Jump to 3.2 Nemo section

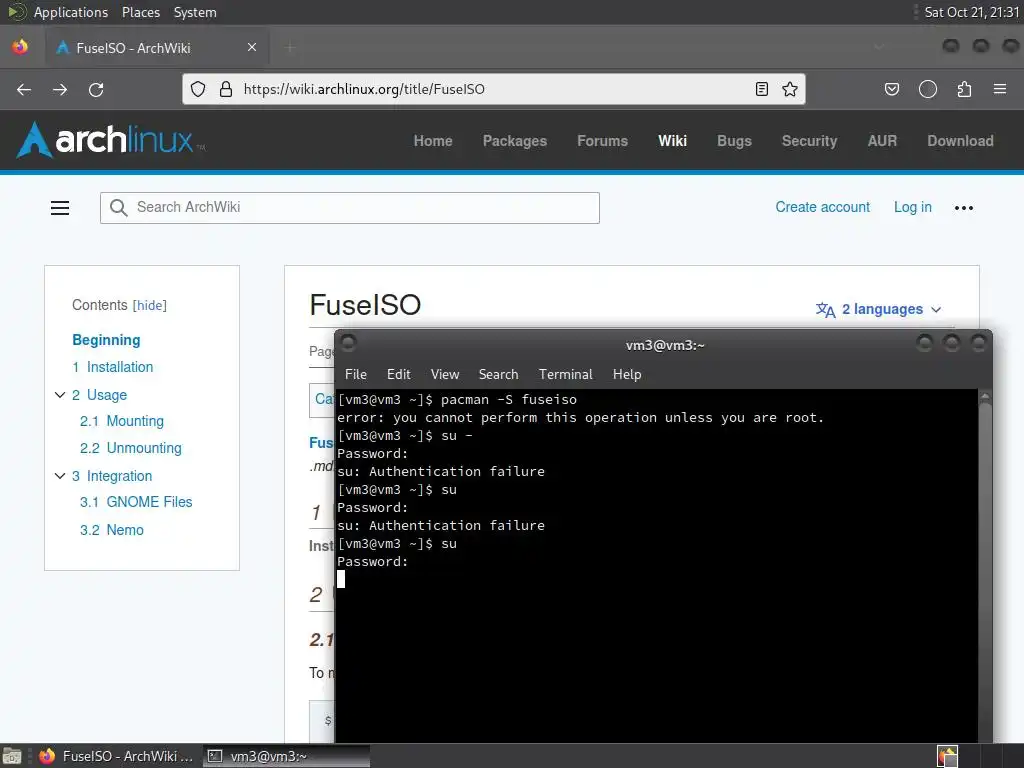112,530
